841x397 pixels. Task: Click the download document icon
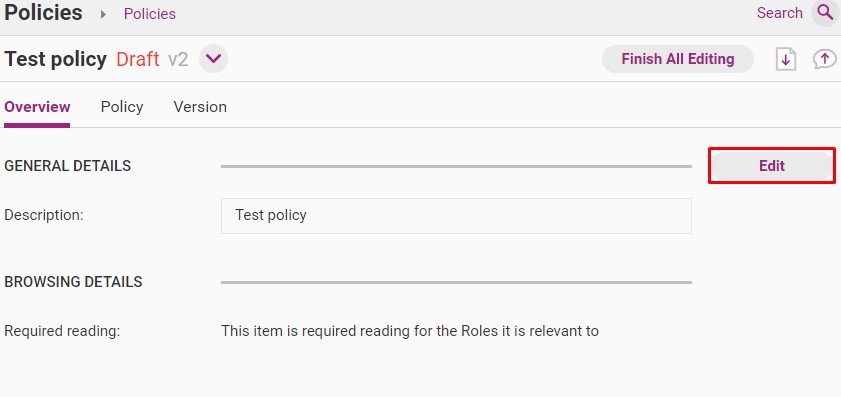[x=786, y=59]
